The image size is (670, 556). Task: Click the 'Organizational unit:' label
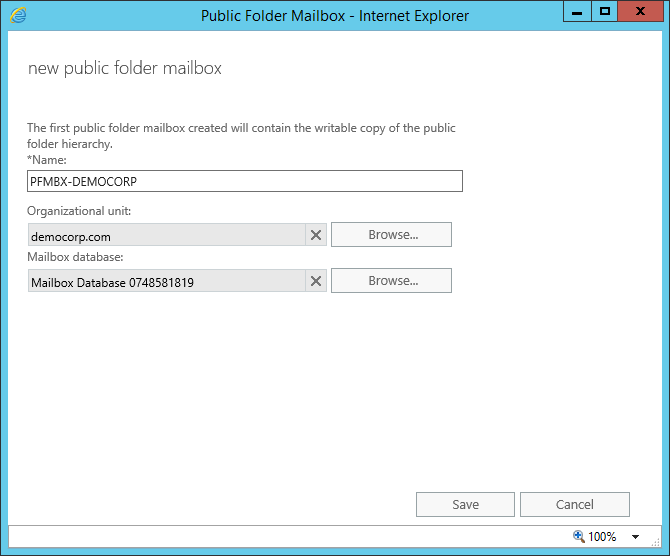click(79, 211)
